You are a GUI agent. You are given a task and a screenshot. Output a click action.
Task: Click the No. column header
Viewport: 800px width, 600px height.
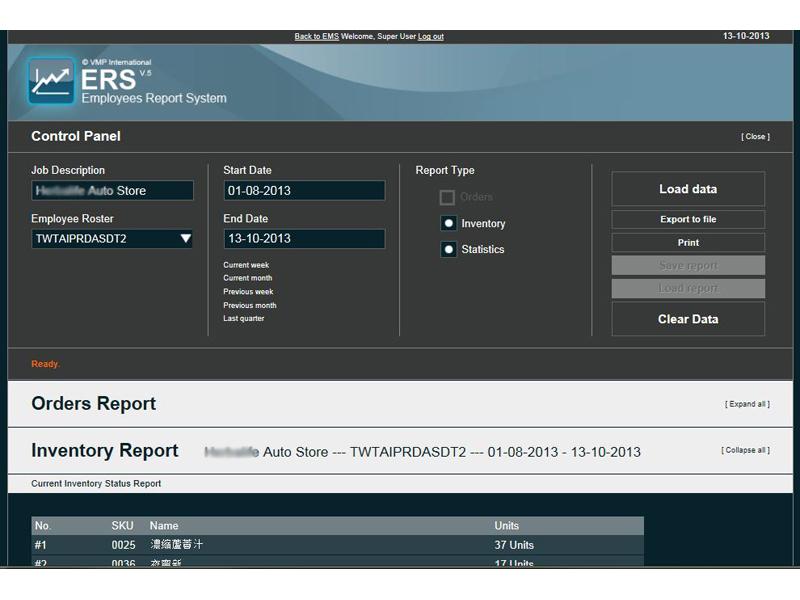(x=42, y=526)
